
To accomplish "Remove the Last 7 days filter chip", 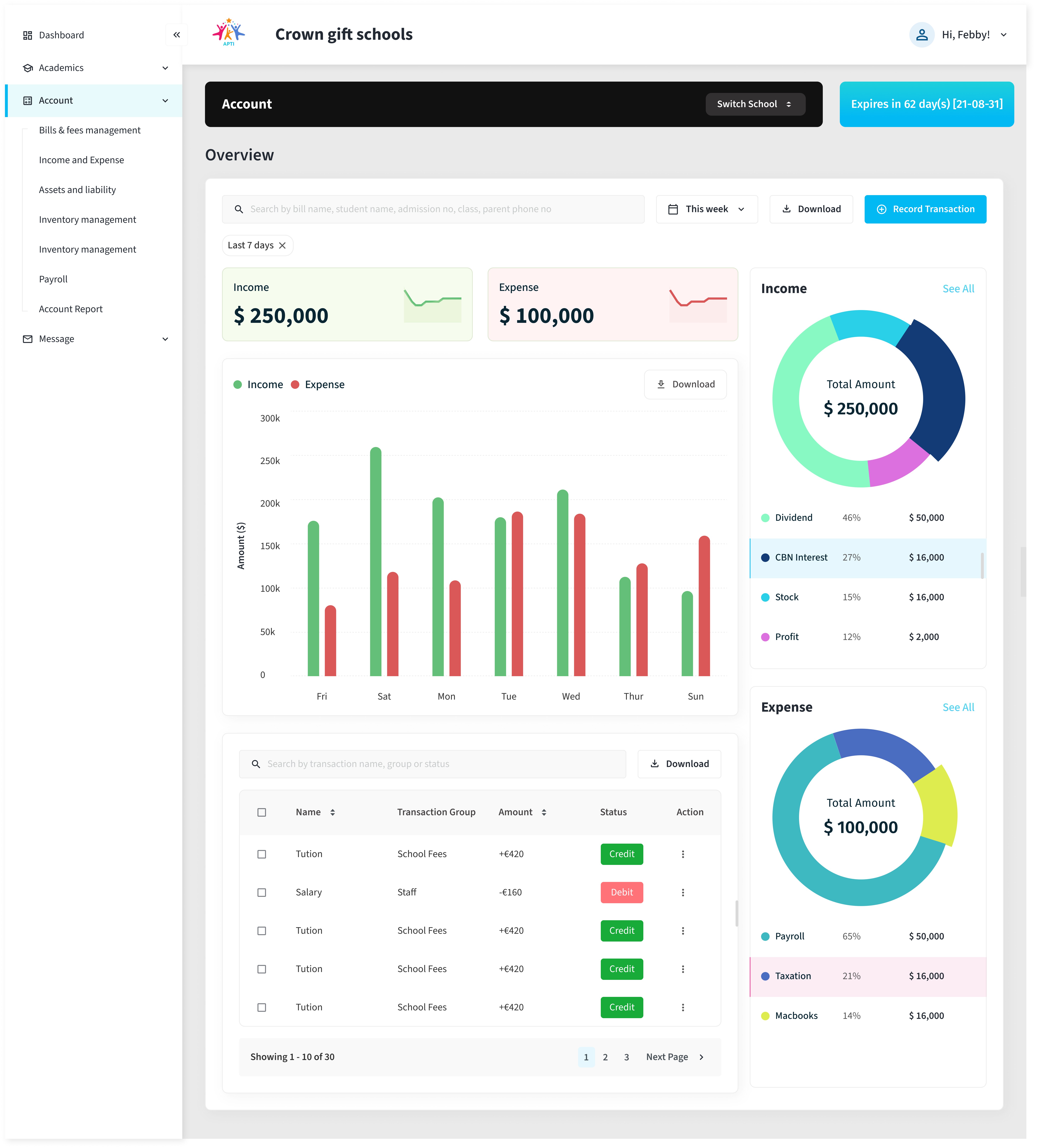I will [282, 245].
